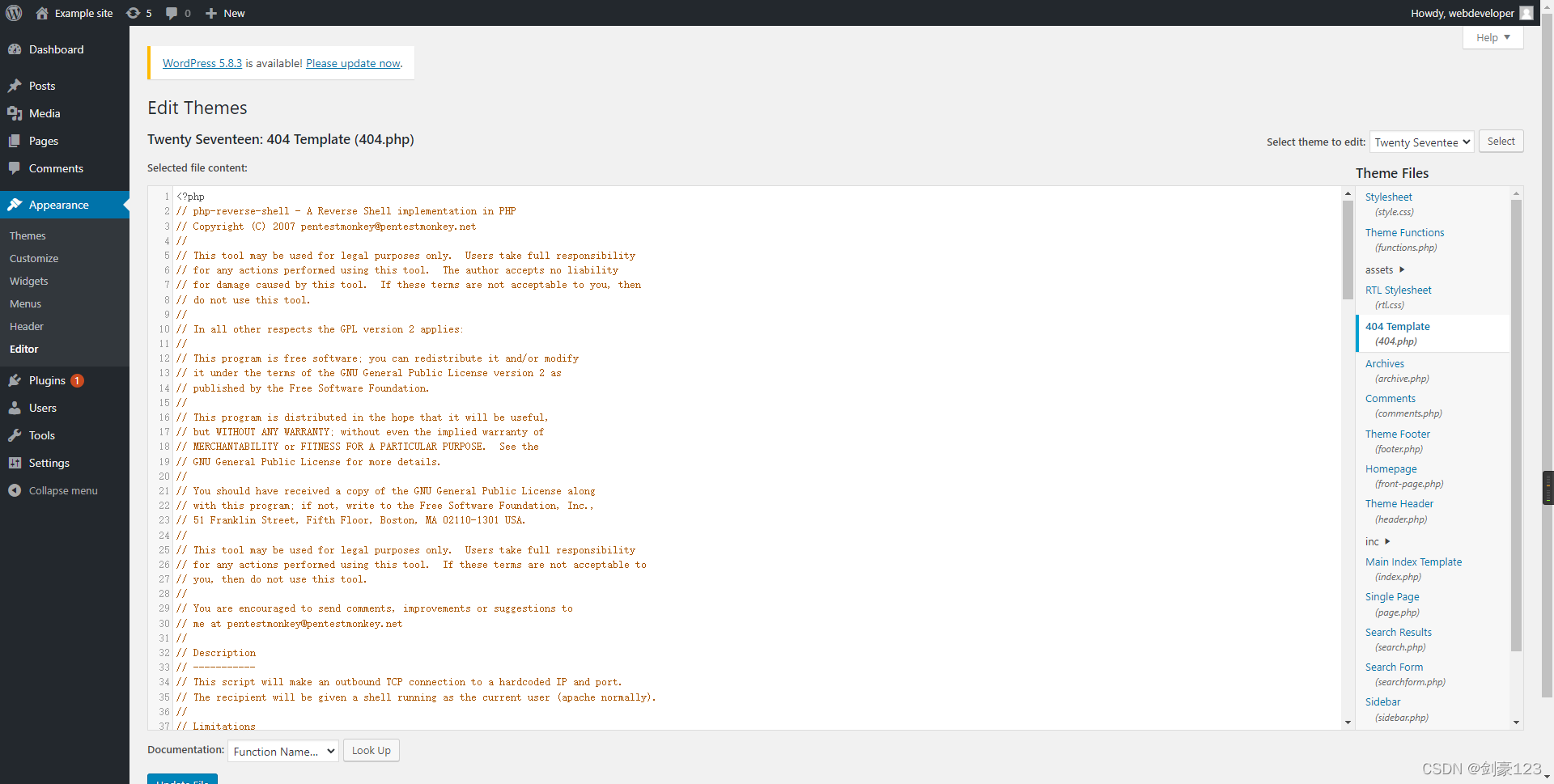Click the updates icon showing 5
The height and width of the screenshot is (784, 1554).
click(x=134, y=13)
